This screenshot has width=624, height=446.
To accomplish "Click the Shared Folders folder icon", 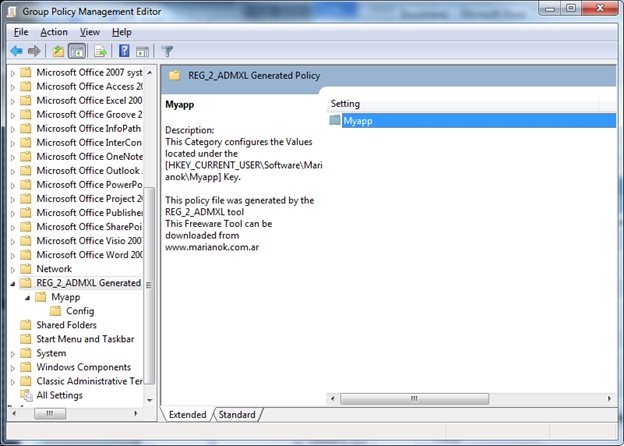I will click(25, 325).
